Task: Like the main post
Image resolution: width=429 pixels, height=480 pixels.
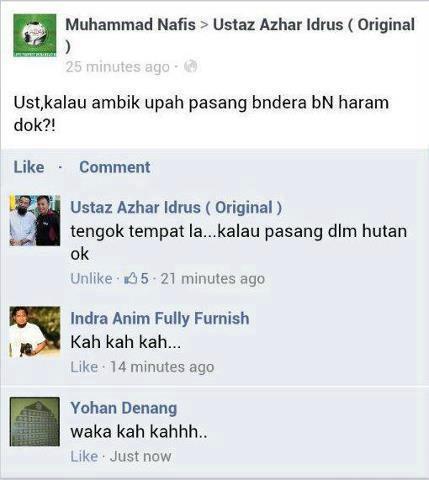Action: tap(29, 167)
